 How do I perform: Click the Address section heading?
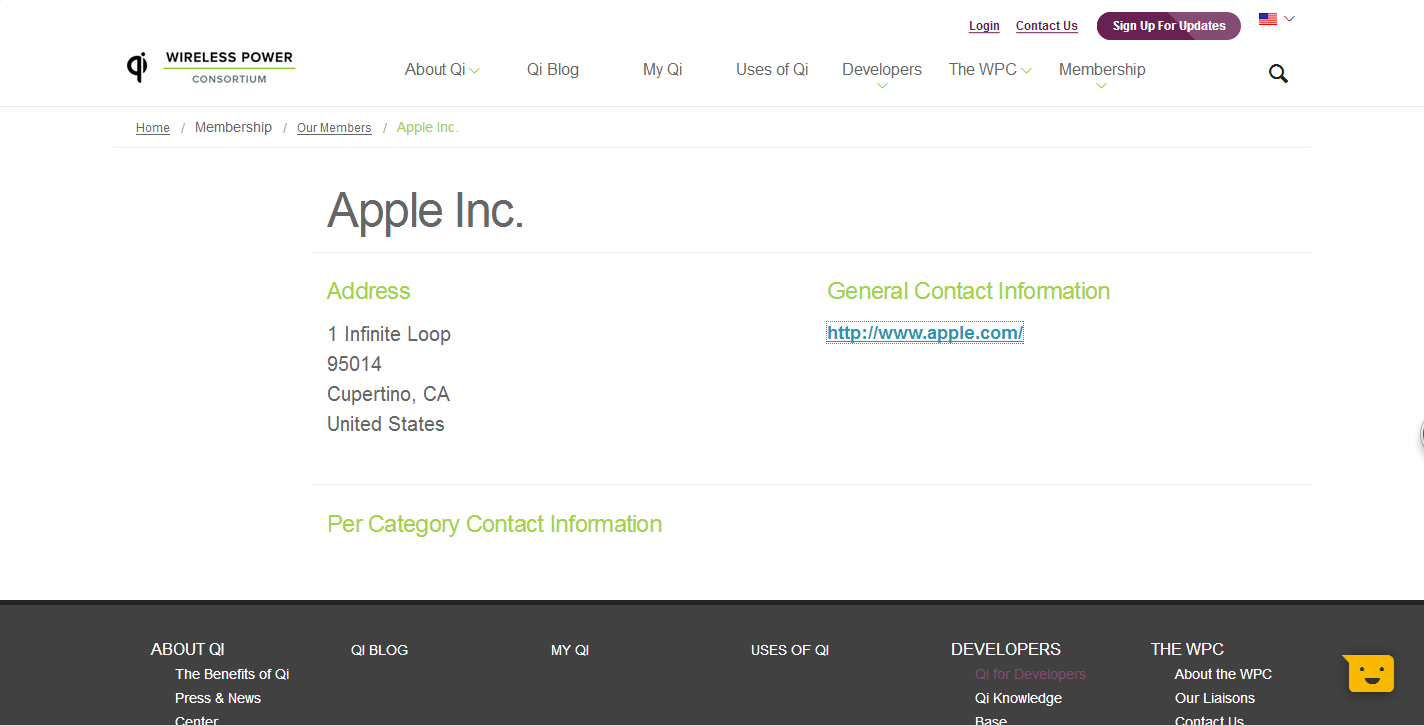tap(369, 291)
